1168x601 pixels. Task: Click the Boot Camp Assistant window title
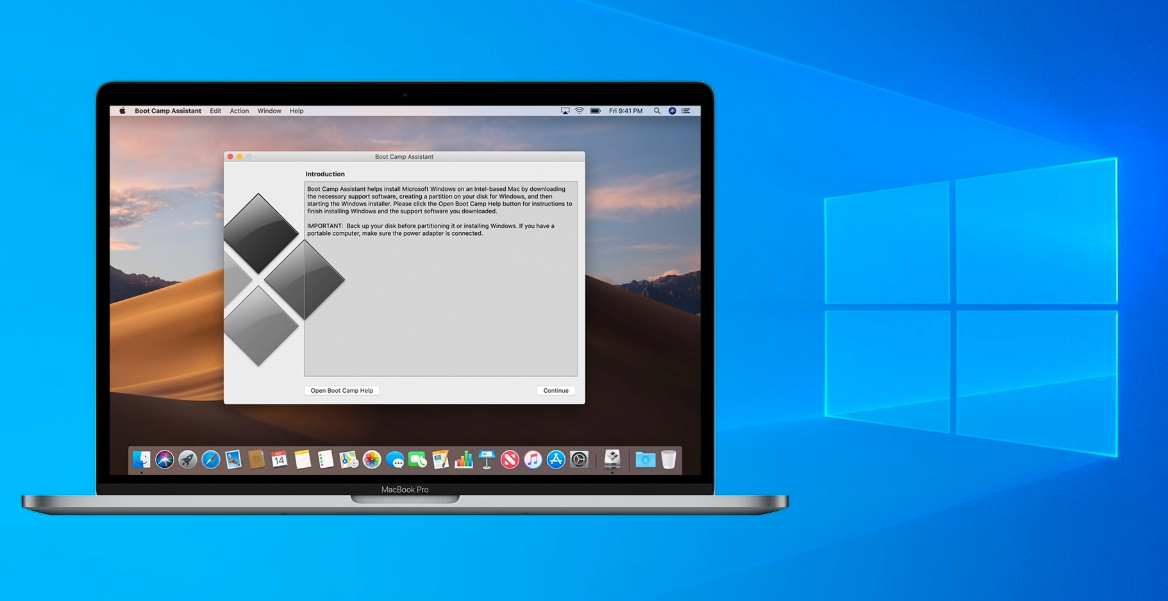click(404, 156)
